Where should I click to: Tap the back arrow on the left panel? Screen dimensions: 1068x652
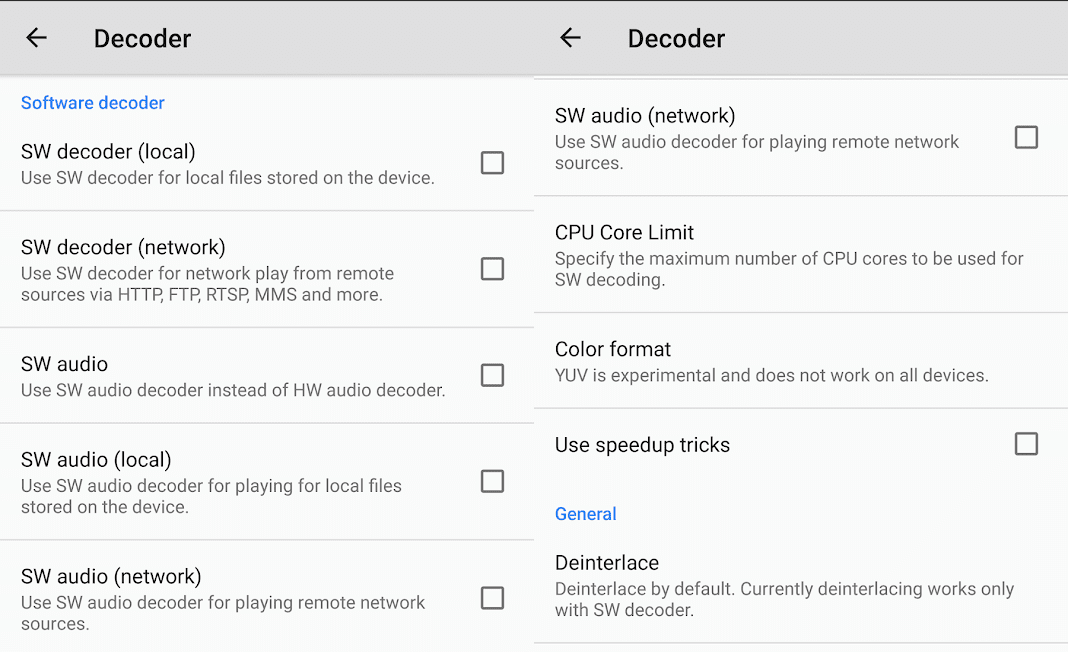pyautogui.click(x=36, y=38)
